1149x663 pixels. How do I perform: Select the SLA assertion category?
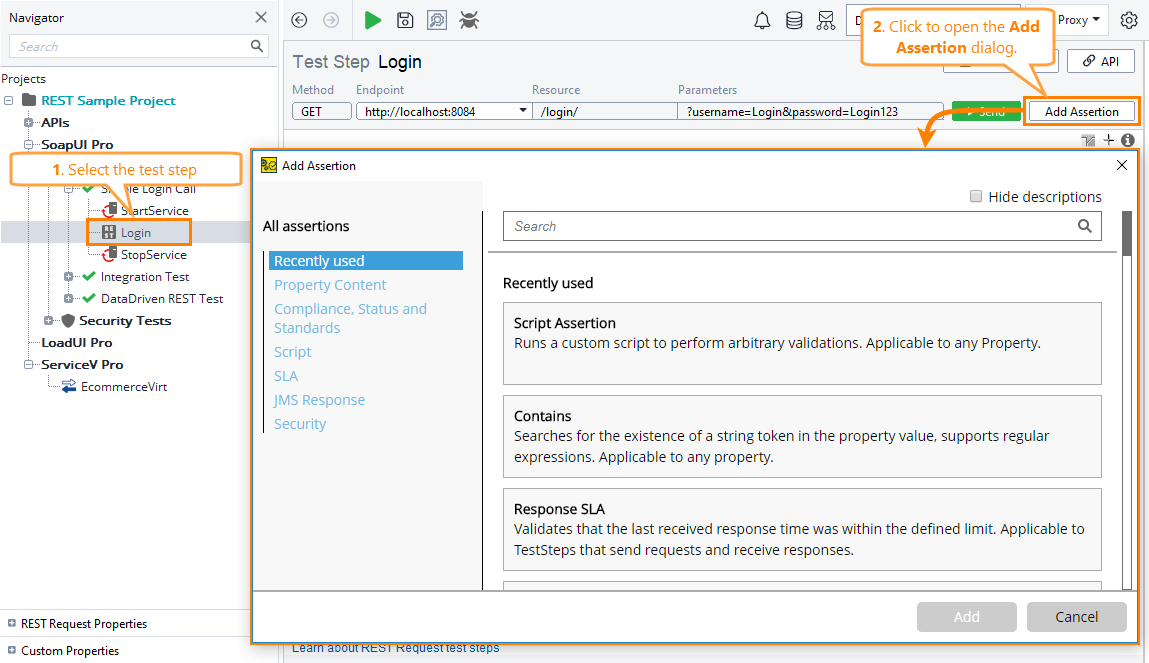pos(286,377)
